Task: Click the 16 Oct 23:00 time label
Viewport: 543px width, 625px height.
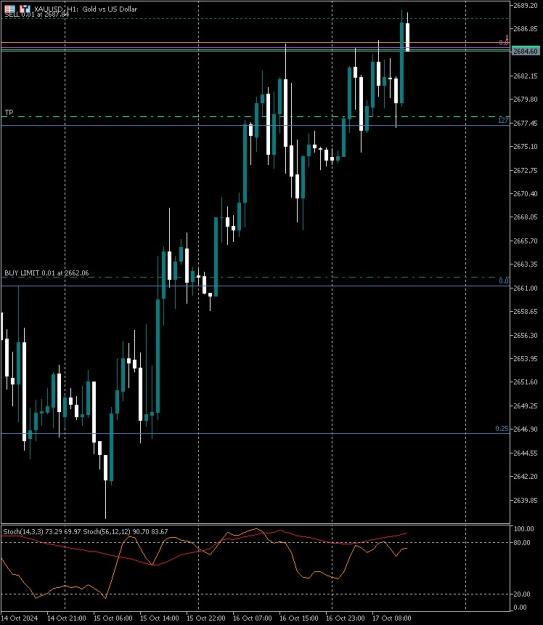Action: pyautogui.click(x=345, y=618)
